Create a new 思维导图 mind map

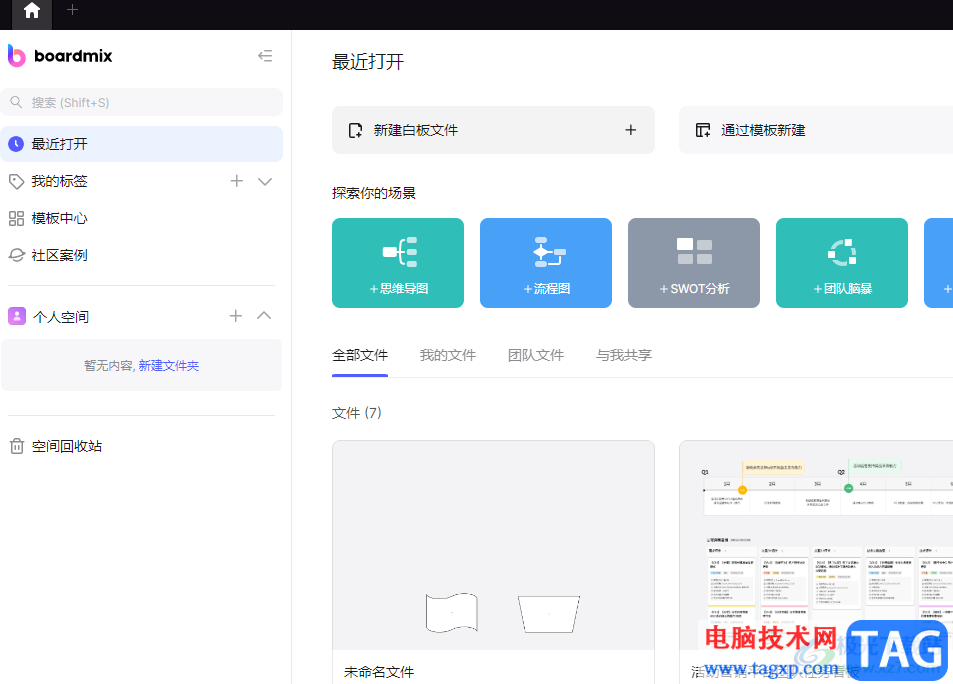click(x=398, y=263)
